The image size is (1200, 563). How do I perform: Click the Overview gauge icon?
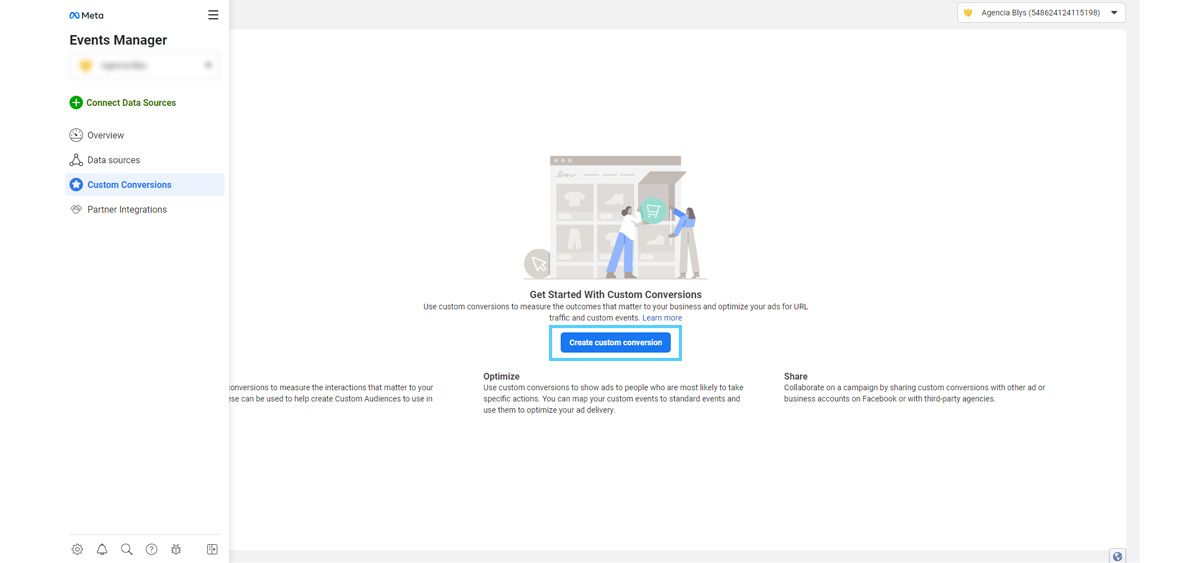tap(76, 135)
